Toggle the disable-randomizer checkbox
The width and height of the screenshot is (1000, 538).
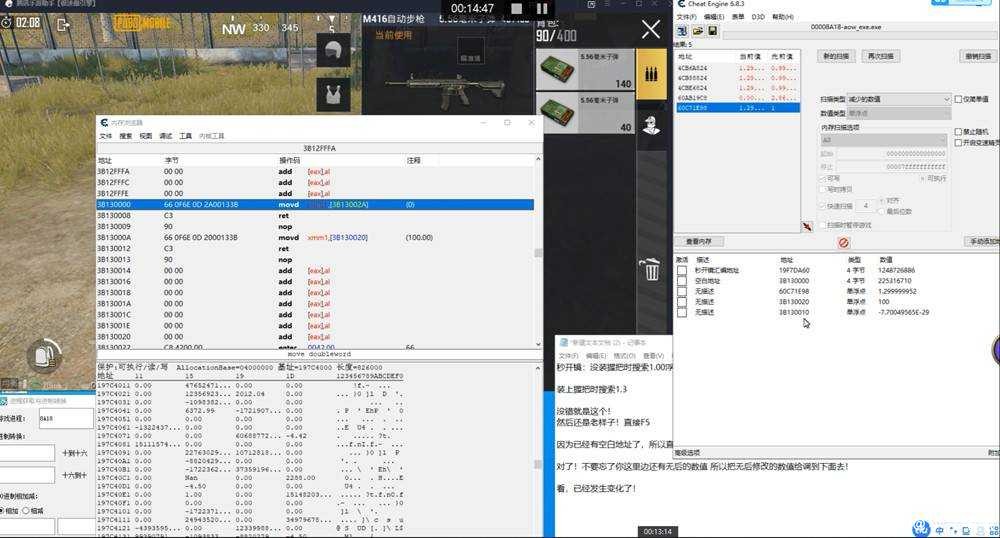click(x=958, y=132)
